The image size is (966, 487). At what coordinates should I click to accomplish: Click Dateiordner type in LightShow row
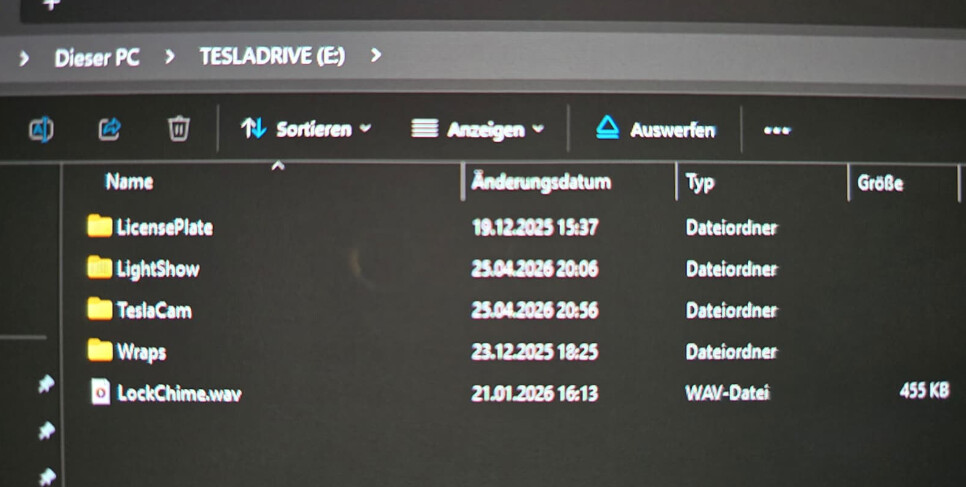[x=732, y=269]
